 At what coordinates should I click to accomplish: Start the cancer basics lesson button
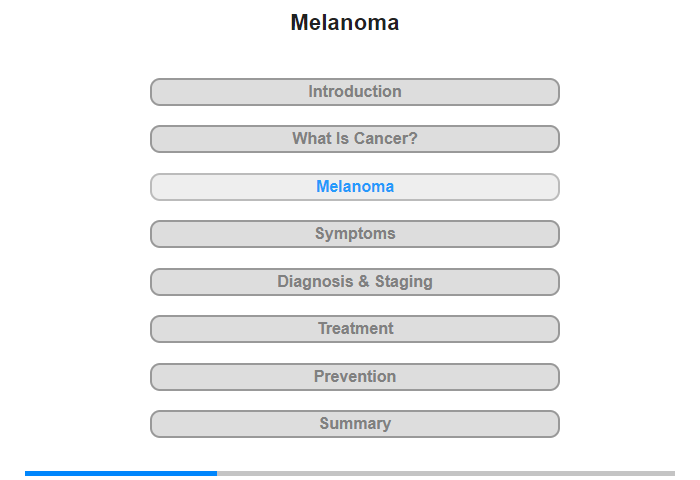coord(354,139)
